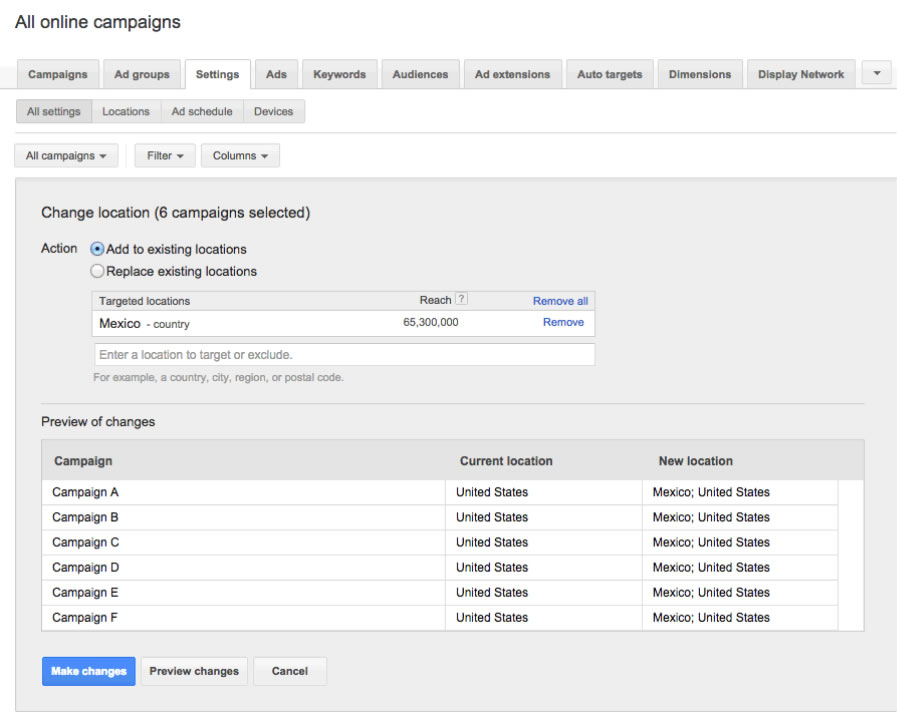Click the Campaign C row name
The image size is (897, 719).
[x=86, y=542]
